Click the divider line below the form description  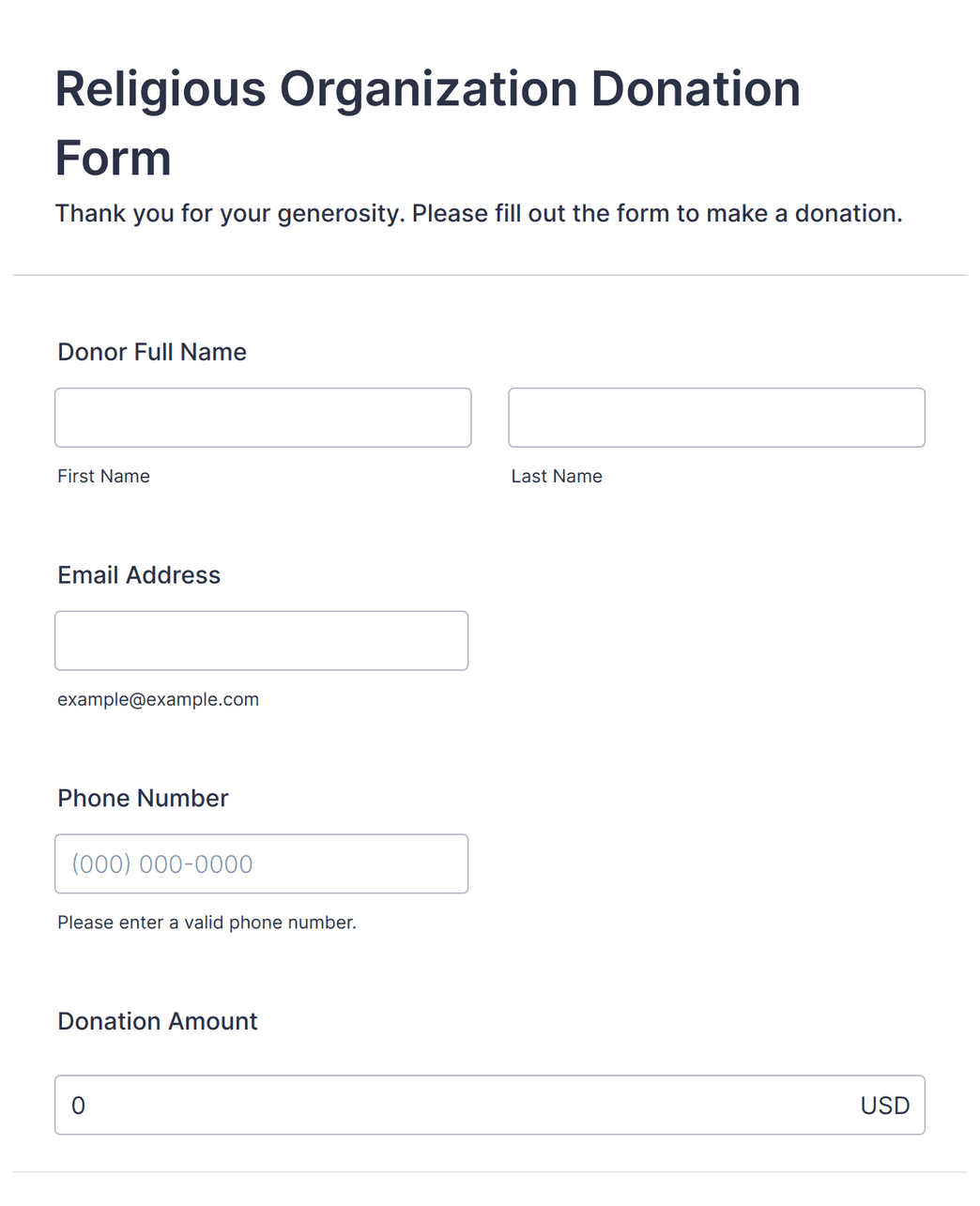click(x=489, y=275)
